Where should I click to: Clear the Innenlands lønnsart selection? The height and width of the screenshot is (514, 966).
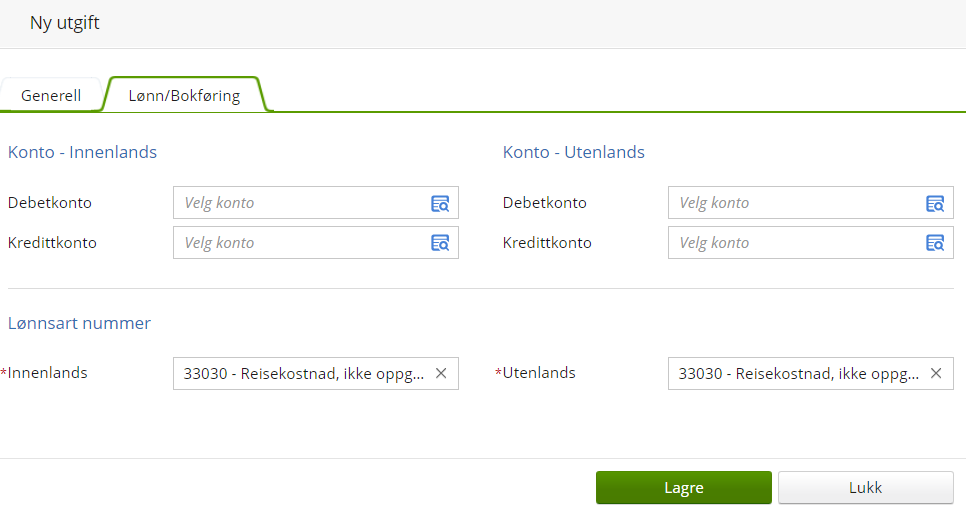click(x=441, y=373)
